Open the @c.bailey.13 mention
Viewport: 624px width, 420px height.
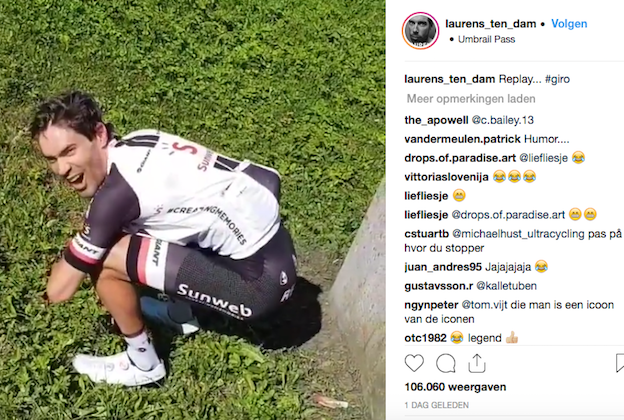click(502, 120)
